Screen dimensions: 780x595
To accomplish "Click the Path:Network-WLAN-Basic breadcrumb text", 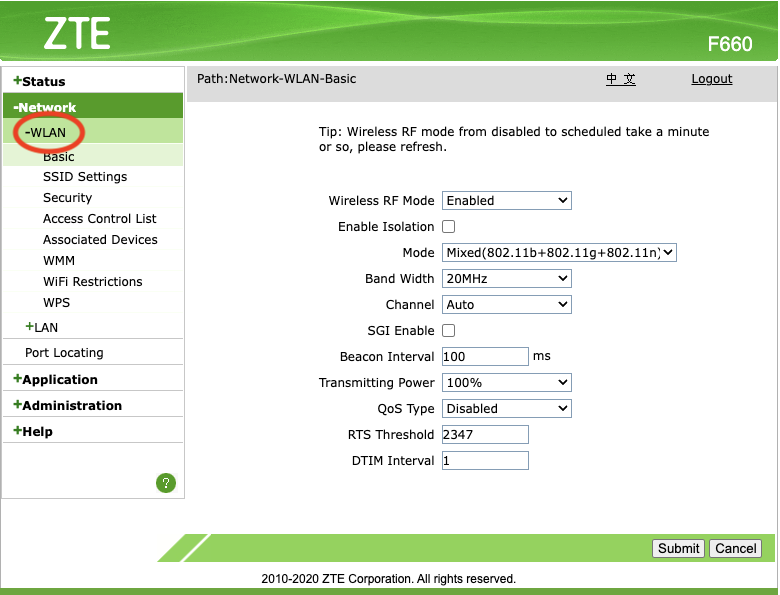I will 277,79.
